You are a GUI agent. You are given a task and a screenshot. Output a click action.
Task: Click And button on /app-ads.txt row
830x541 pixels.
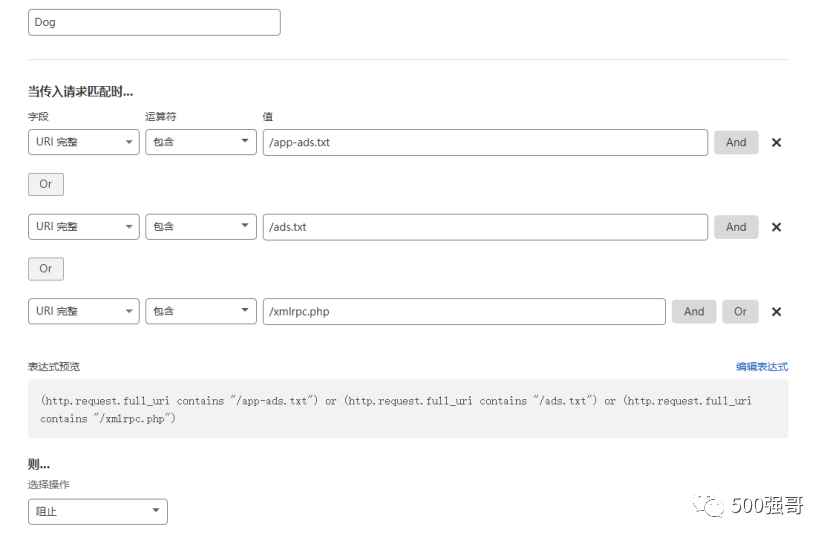point(736,142)
